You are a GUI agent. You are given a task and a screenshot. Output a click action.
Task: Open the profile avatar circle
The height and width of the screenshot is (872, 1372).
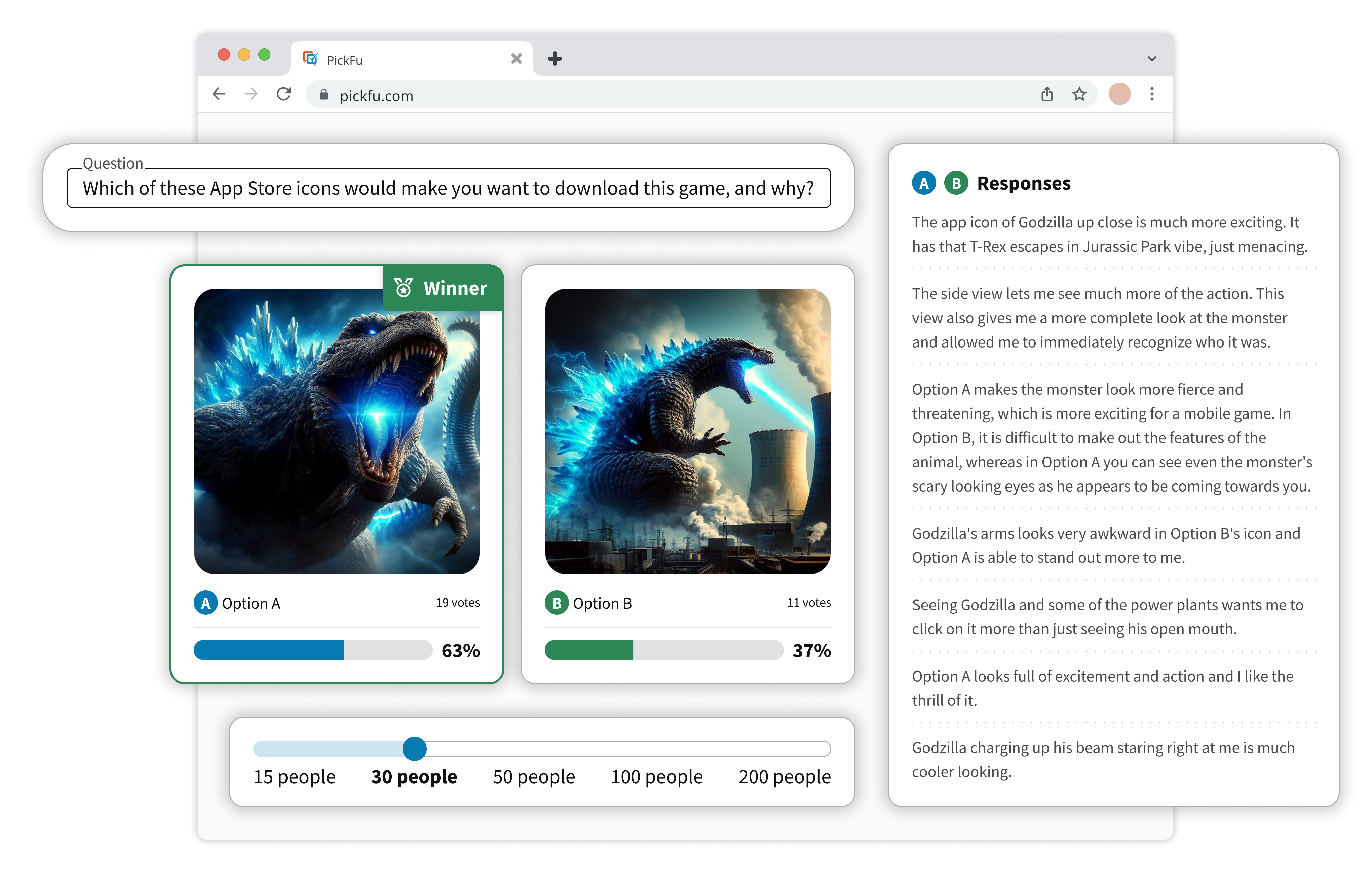coord(1119,94)
